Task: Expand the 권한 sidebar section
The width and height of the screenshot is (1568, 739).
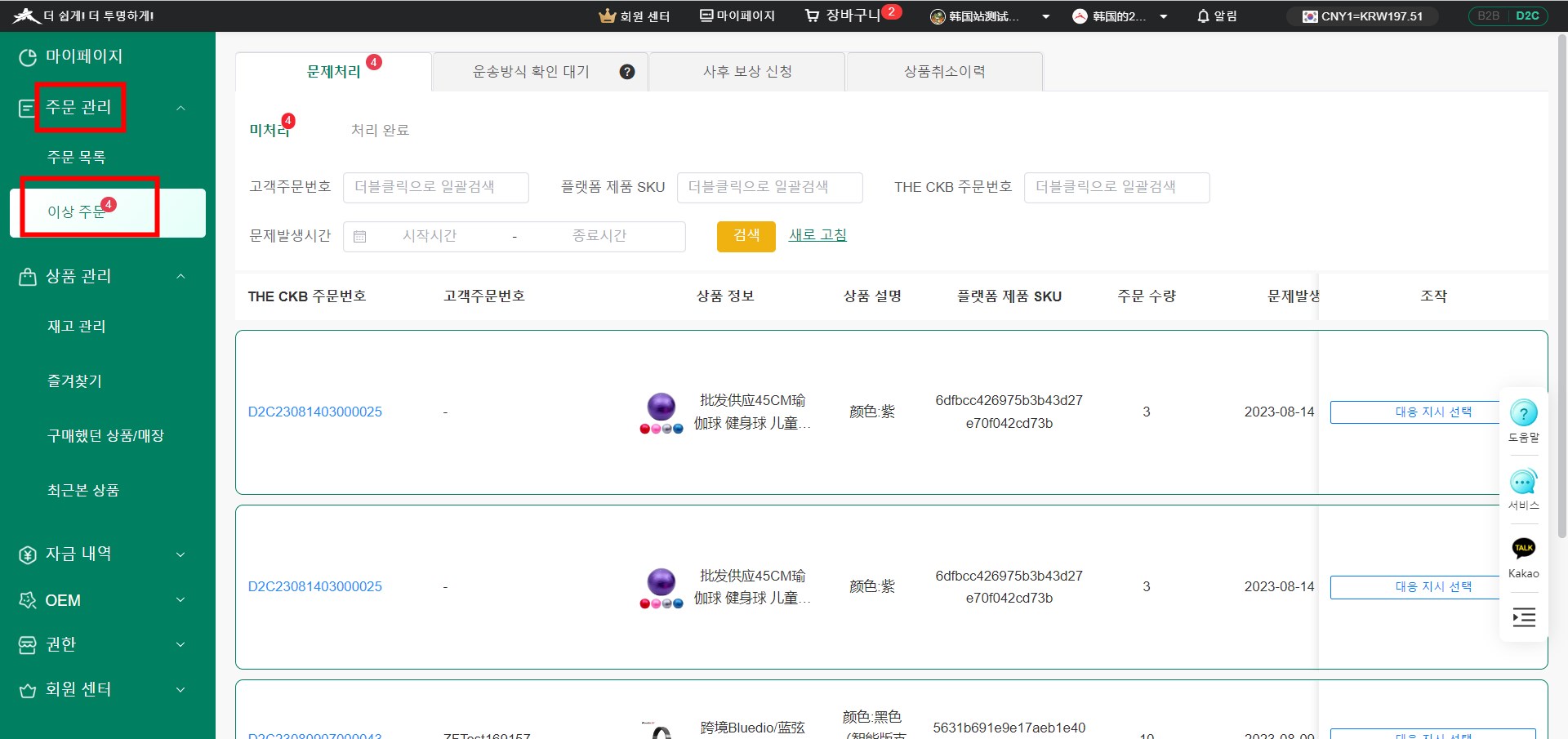Action: 180,645
